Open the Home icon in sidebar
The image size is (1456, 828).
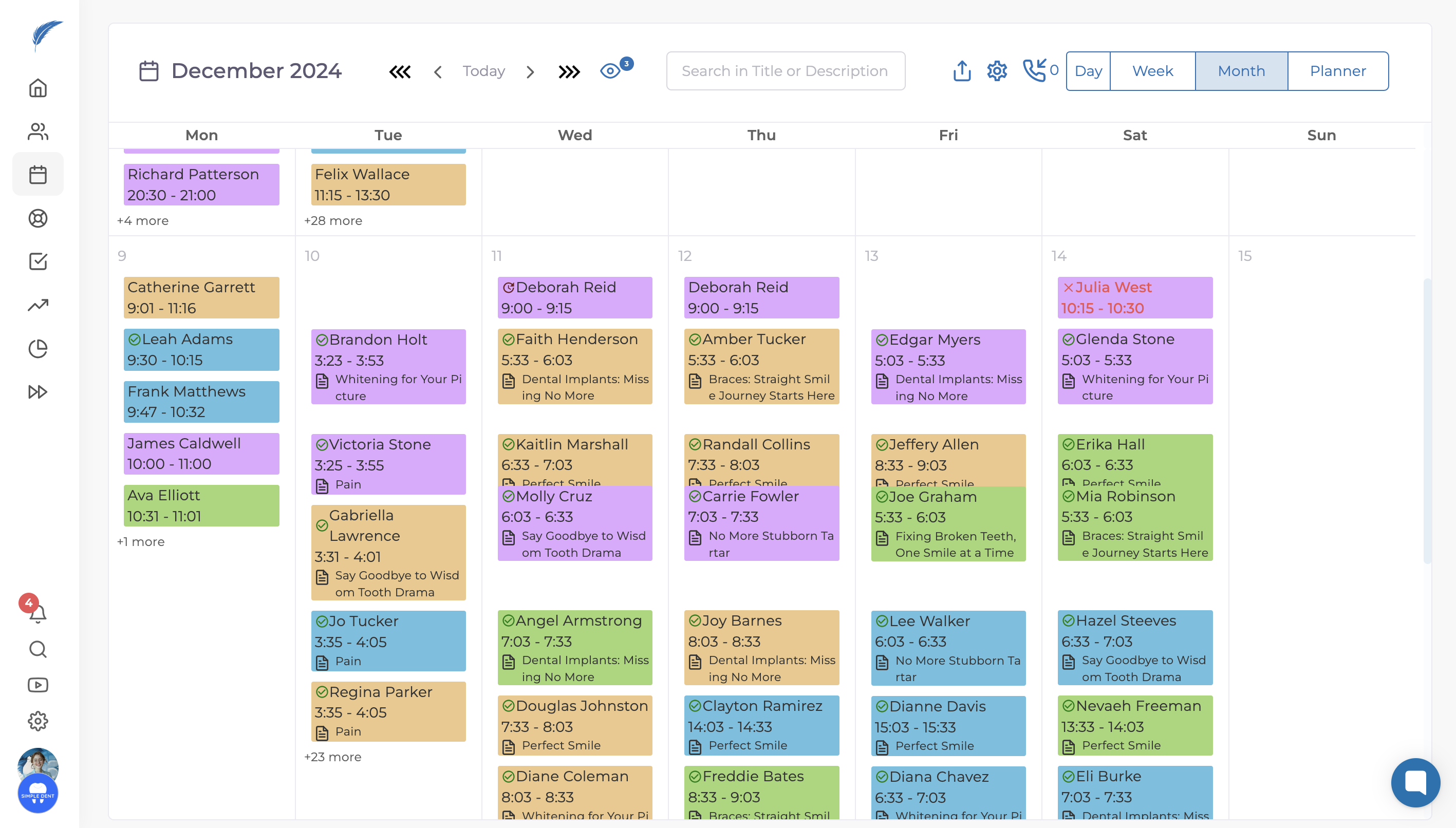coord(38,88)
